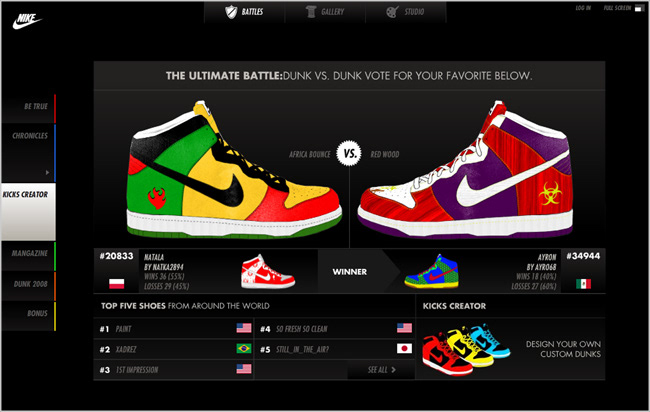Click the Nike swoosh logo
The width and height of the screenshot is (650, 412).
coord(27,21)
